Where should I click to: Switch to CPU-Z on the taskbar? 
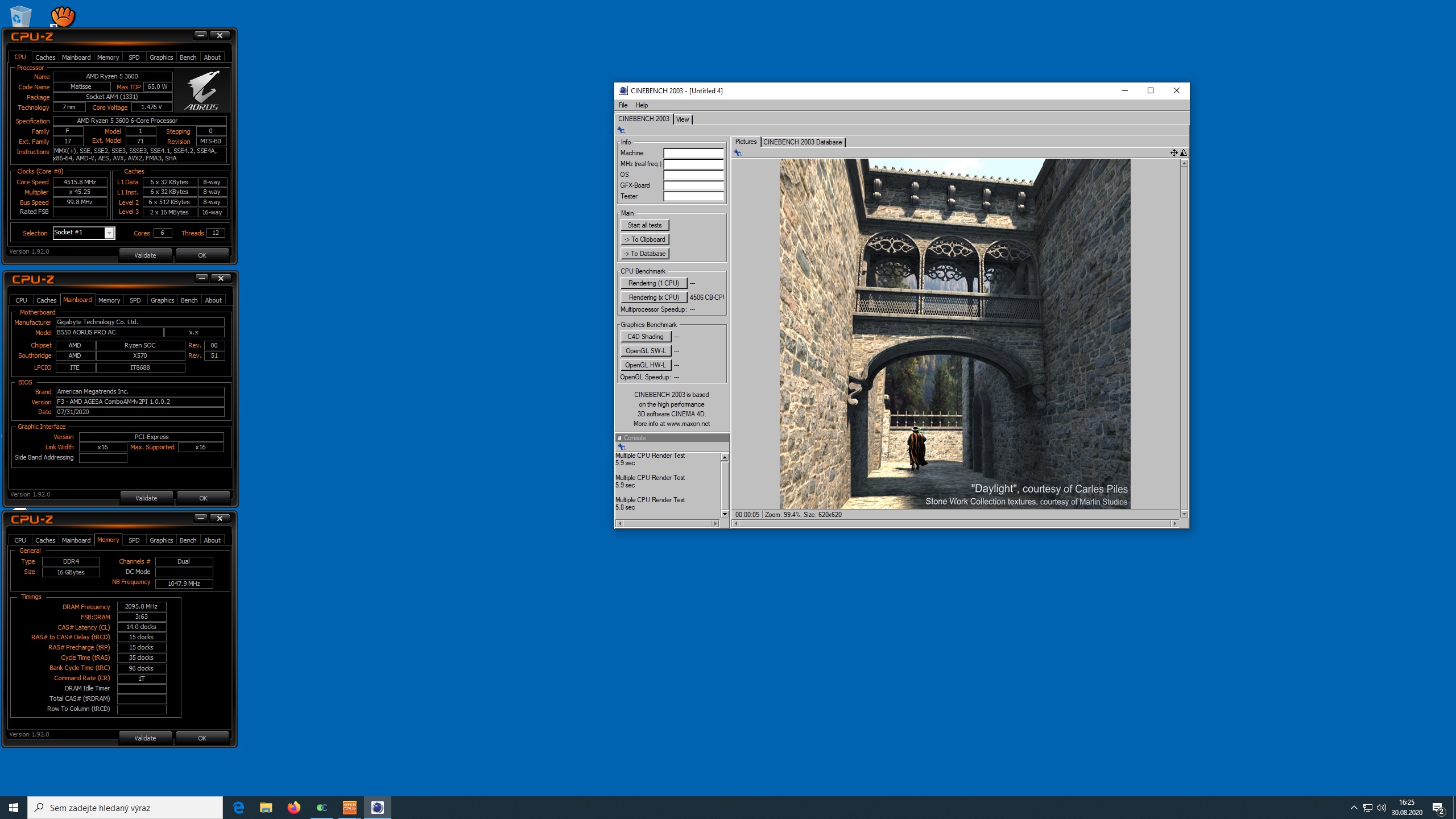350,808
